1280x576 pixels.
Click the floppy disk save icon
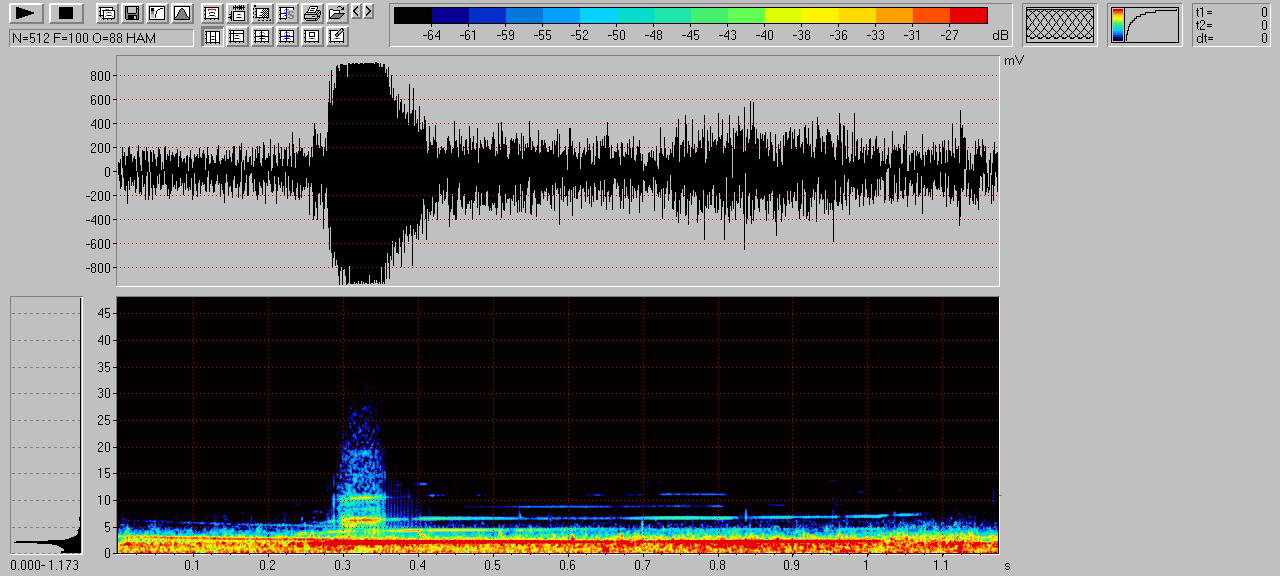[132, 13]
